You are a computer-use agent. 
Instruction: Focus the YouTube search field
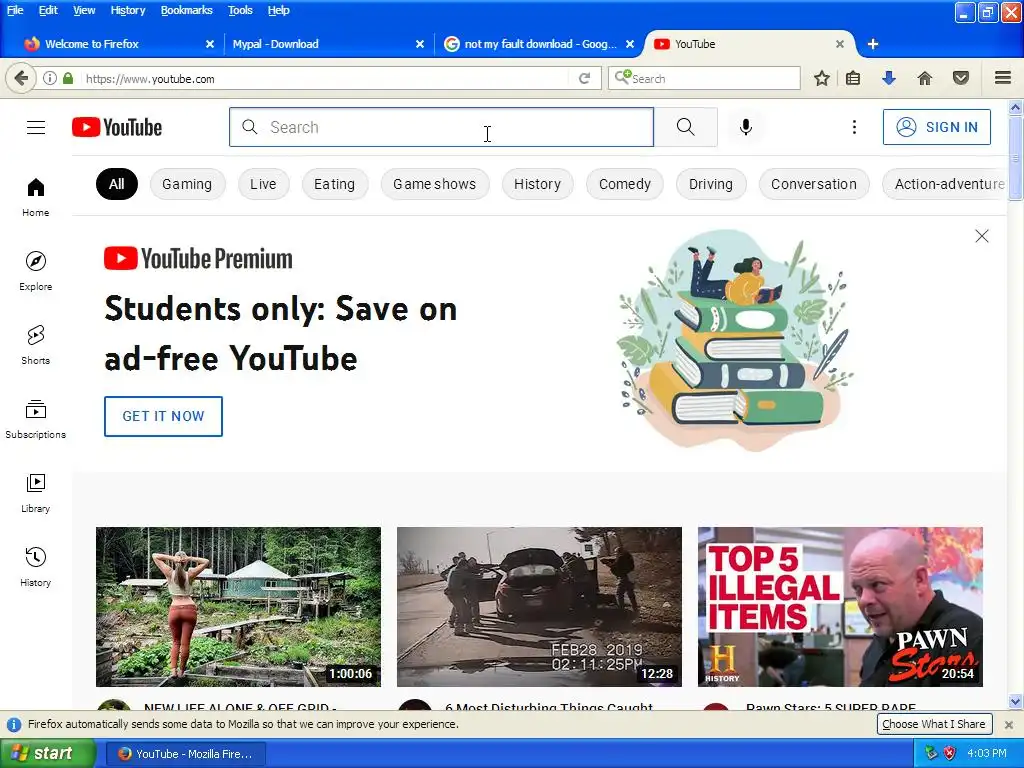(x=441, y=127)
